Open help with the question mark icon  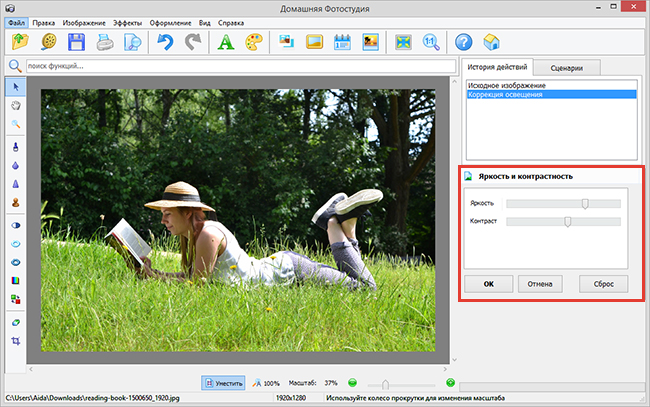463,42
